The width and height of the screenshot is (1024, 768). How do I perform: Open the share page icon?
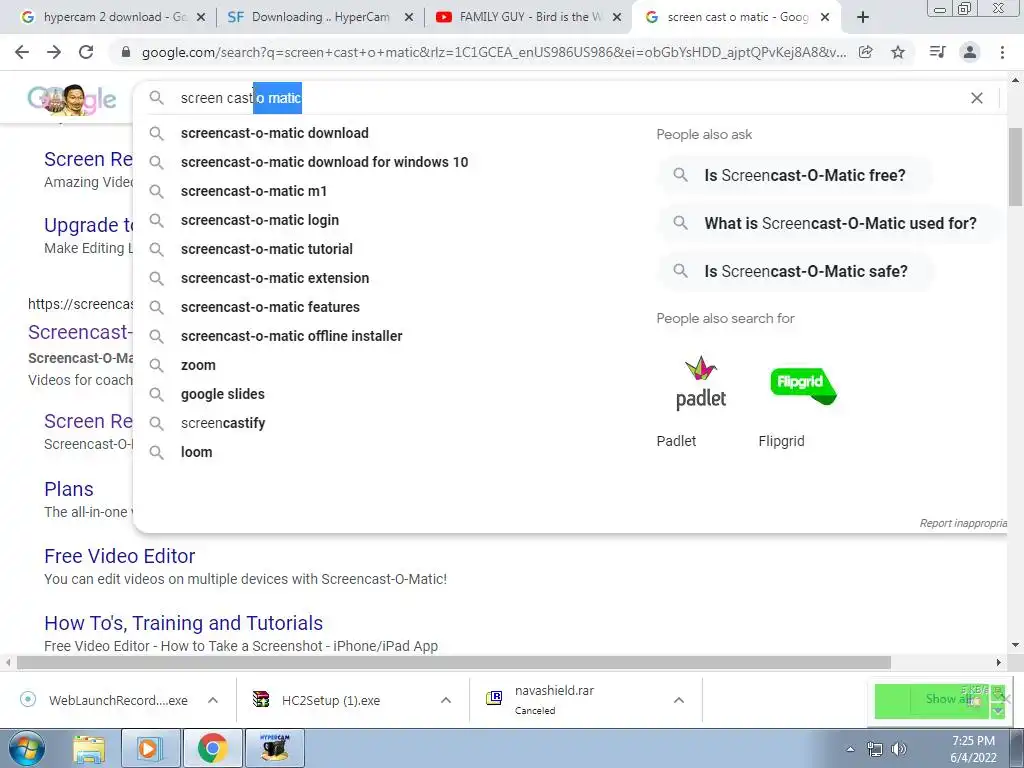(866, 52)
